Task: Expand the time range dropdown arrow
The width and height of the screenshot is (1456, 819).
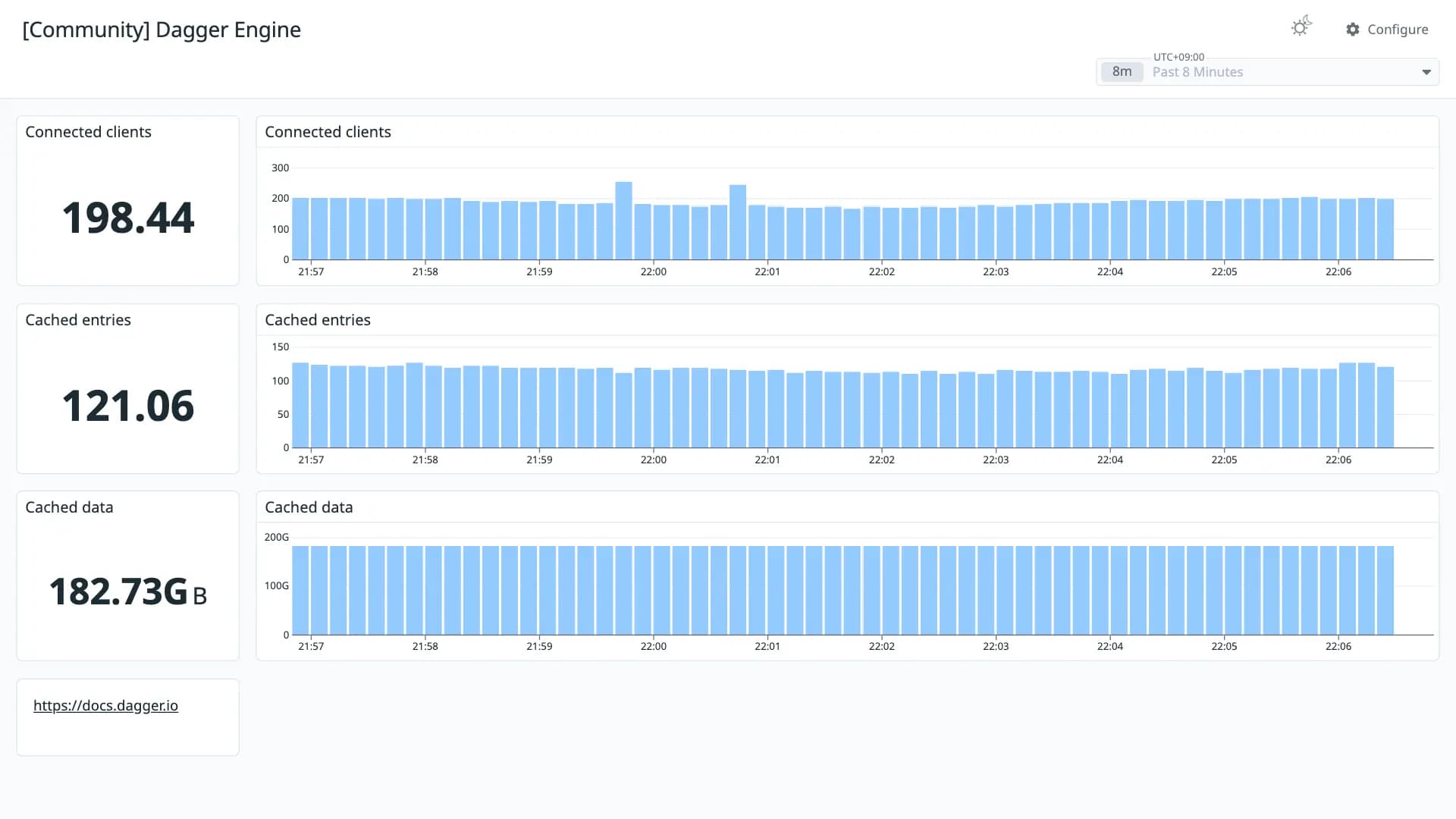Action: pos(1426,72)
